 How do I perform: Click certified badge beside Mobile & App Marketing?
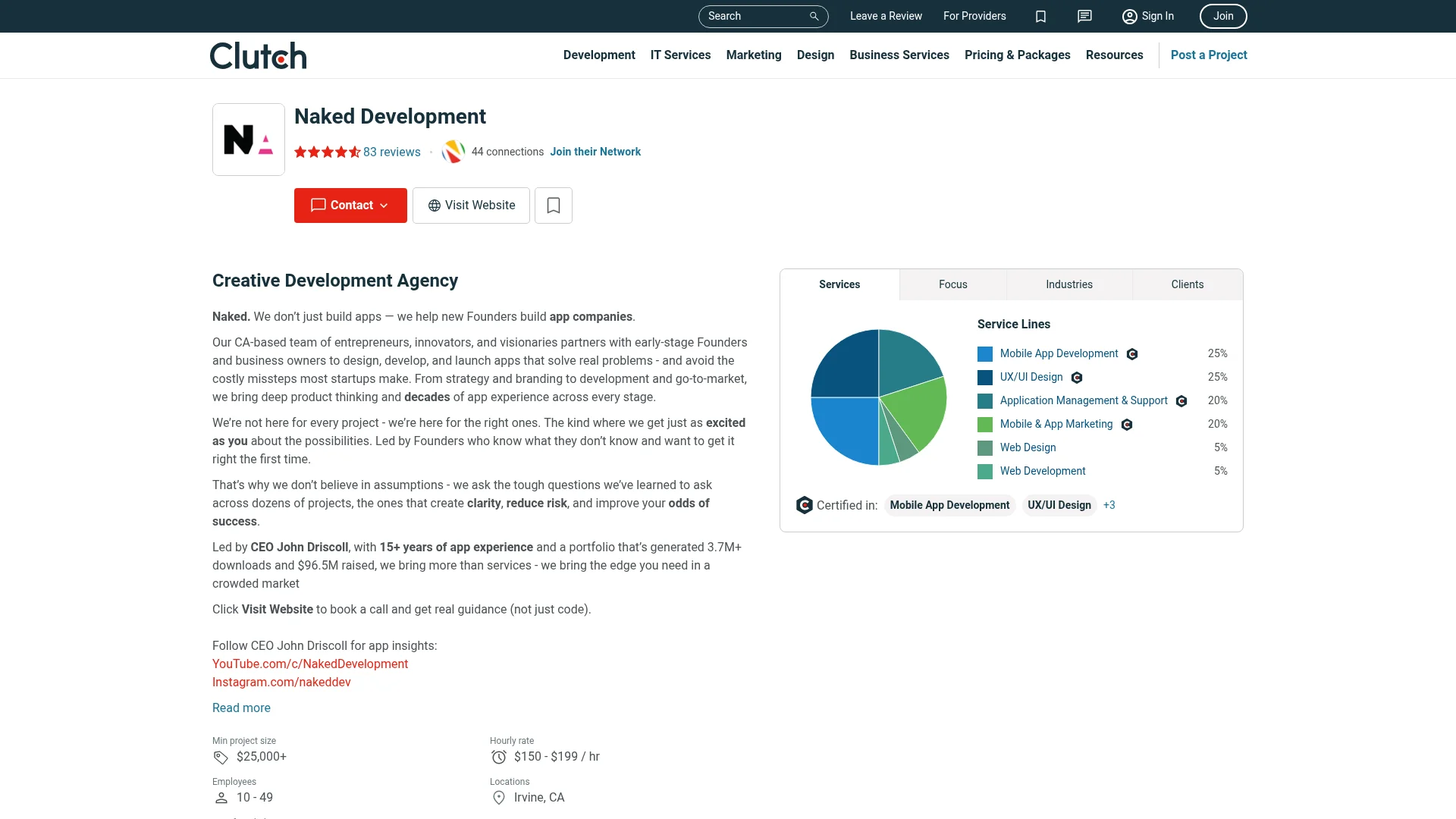1127,425
